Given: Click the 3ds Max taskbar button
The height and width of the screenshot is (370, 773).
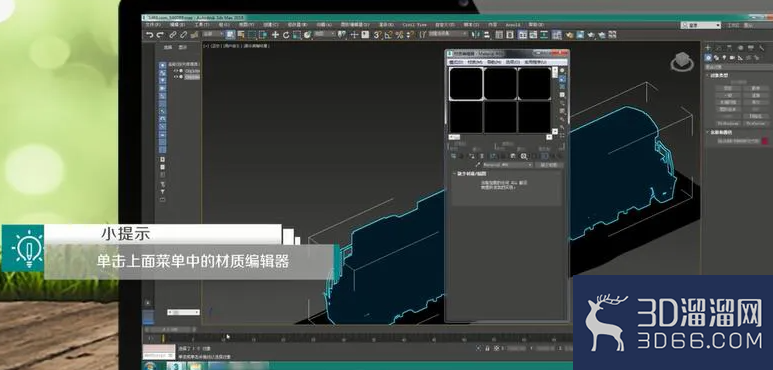Looking at the screenshot, I should 175,366.
